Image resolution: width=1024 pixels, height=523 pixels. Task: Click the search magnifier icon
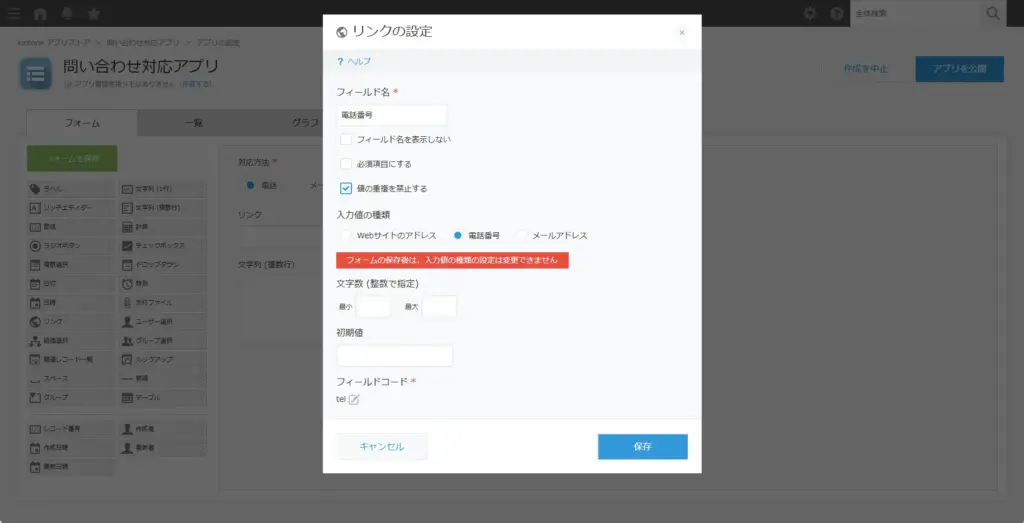click(x=993, y=13)
